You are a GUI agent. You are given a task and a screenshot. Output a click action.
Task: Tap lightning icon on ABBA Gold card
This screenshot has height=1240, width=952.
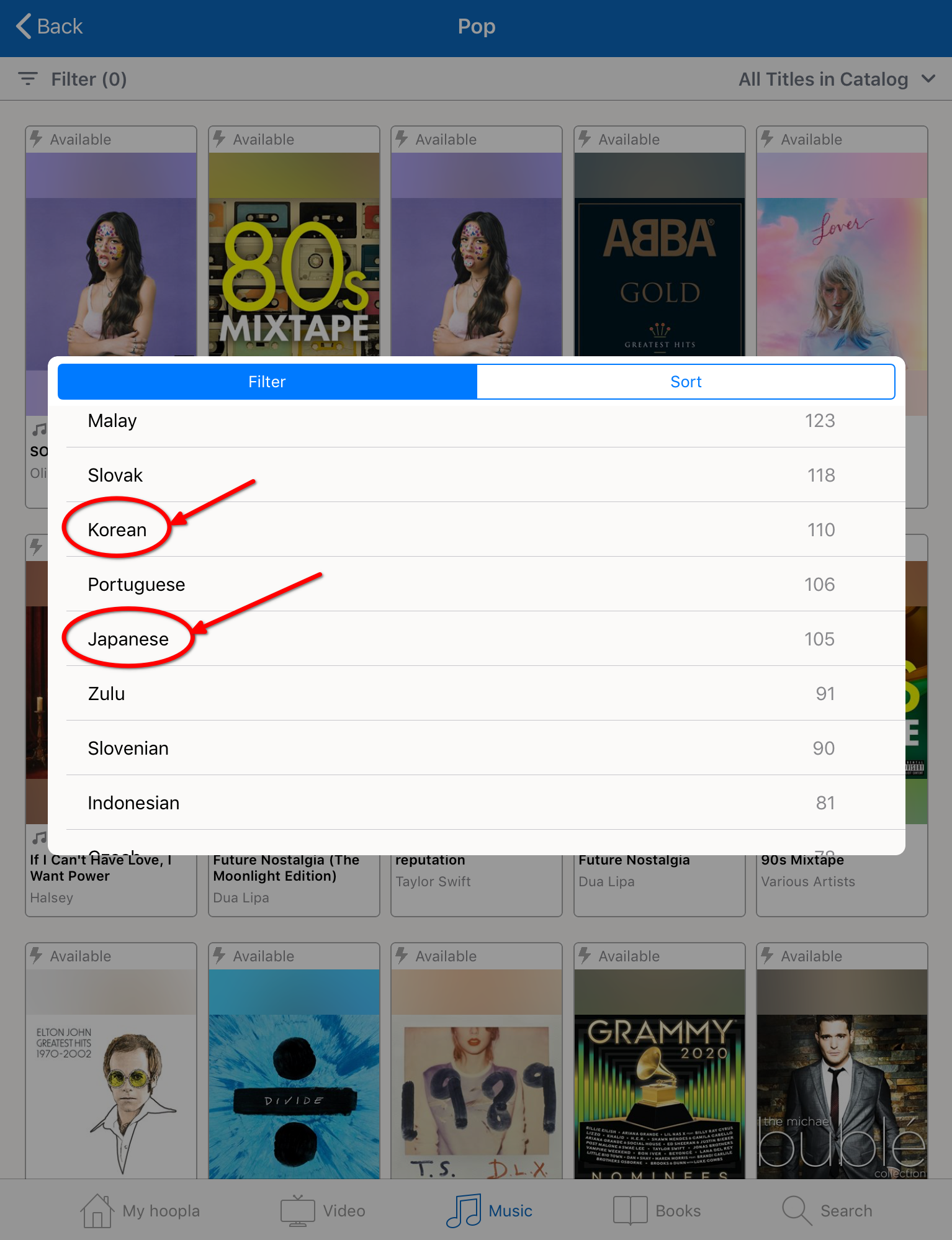pos(585,139)
